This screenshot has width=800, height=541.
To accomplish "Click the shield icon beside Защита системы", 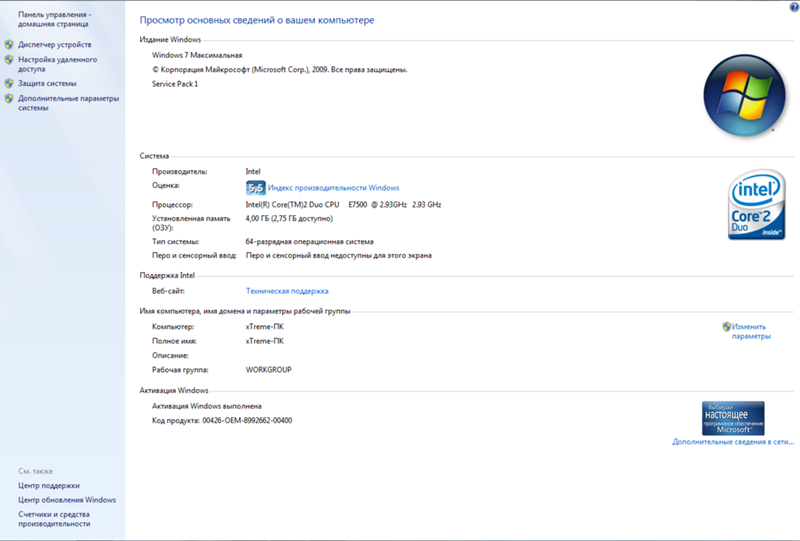I will click(9, 83).
